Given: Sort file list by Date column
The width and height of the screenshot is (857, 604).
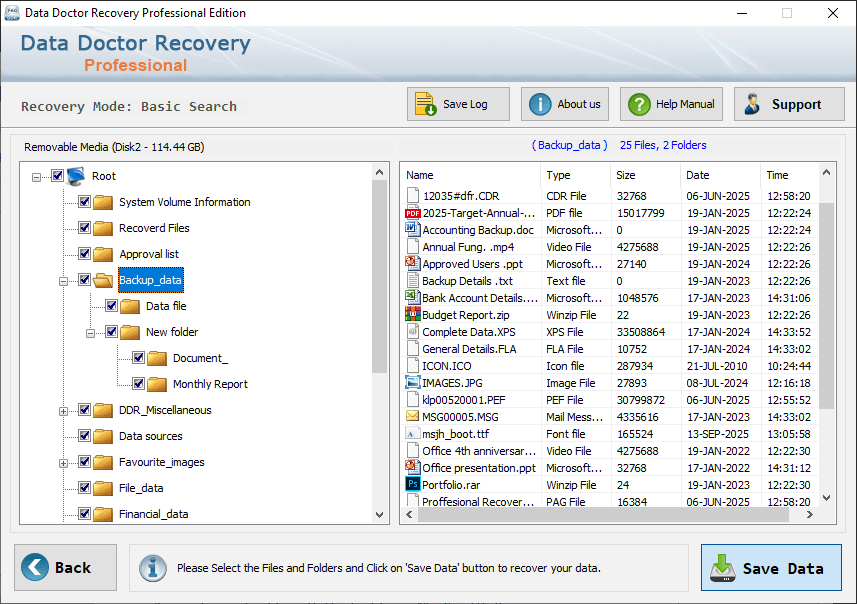Looking at the screenshot, I should click(x=720, y=175).
